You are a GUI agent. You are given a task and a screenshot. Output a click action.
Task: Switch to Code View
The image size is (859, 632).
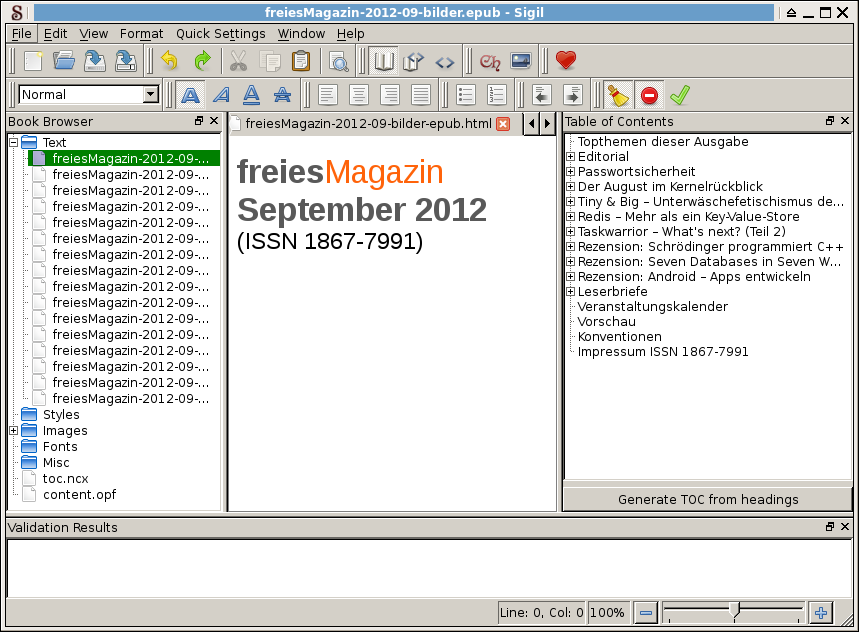click(x=444, y=62)
